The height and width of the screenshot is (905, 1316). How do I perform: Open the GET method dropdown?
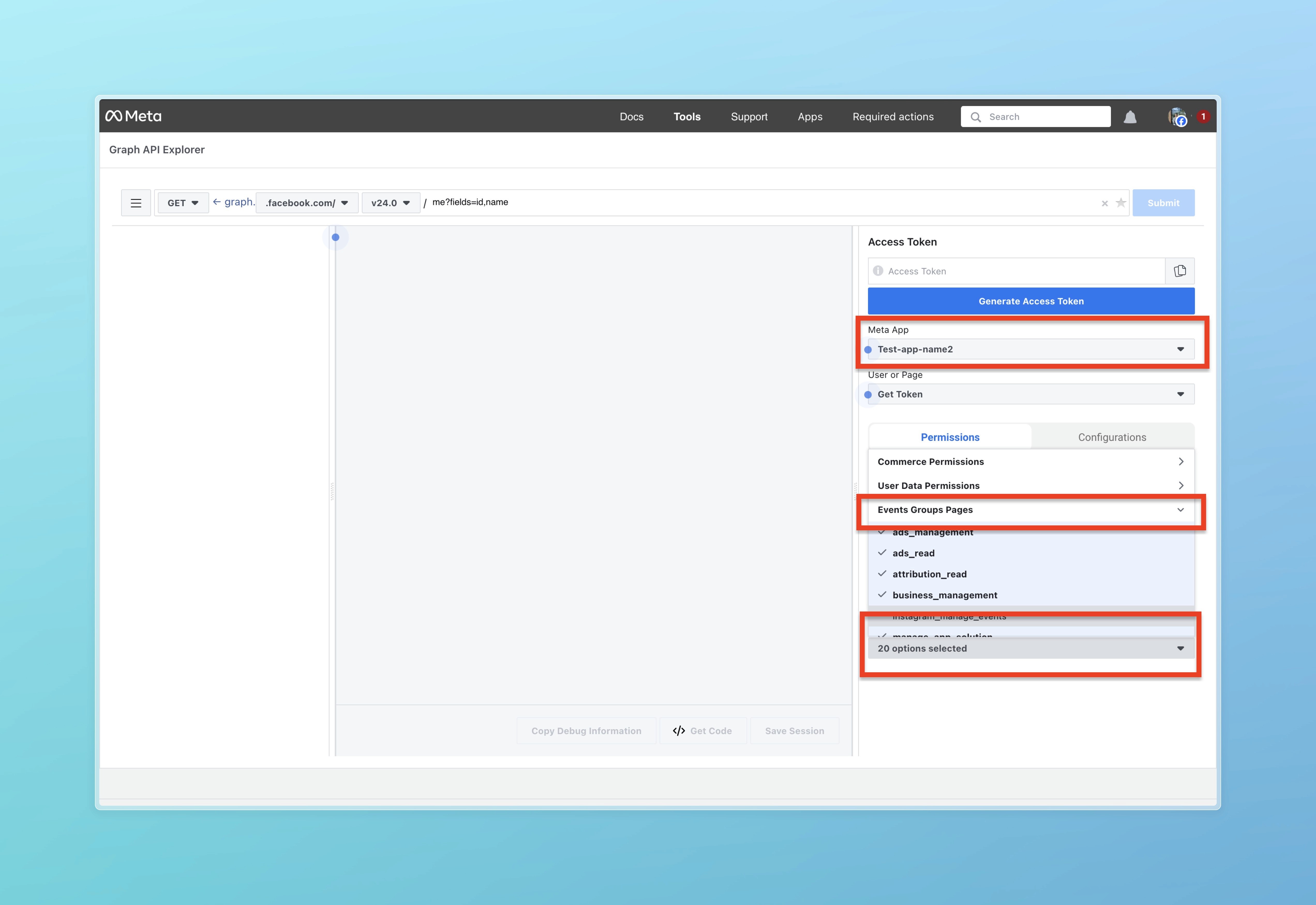(183, 203)
